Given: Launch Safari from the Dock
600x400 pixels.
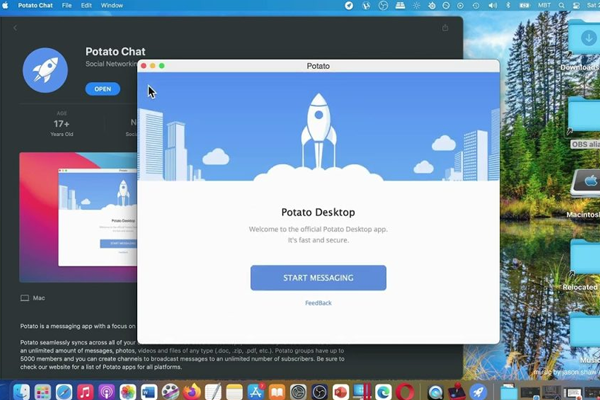Looking at the screenshot, I should point(63,391).
